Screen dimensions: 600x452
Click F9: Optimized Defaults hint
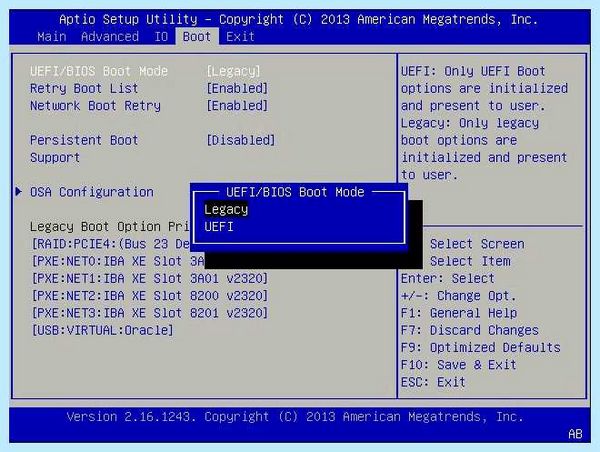481,348
